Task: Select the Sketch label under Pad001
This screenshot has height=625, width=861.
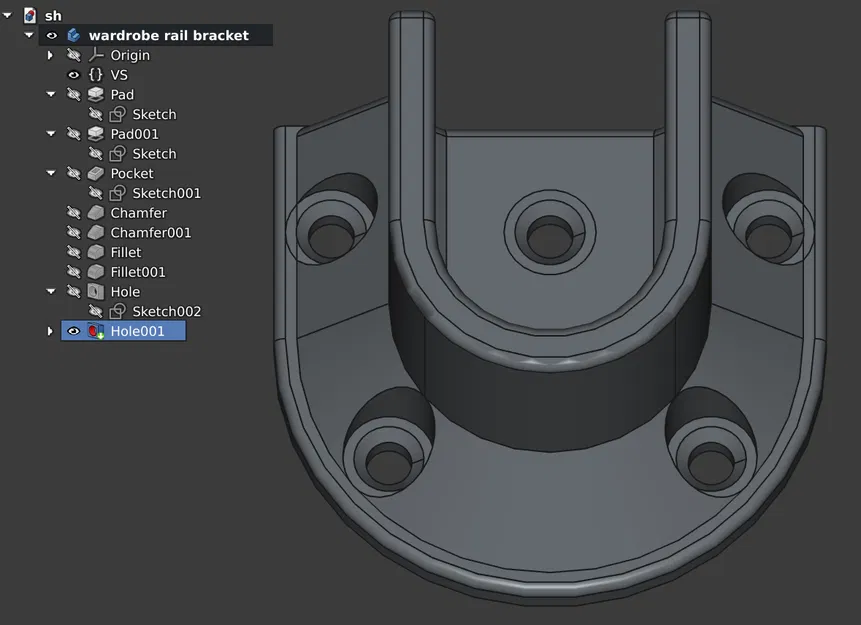Action: tap(154, 154)
